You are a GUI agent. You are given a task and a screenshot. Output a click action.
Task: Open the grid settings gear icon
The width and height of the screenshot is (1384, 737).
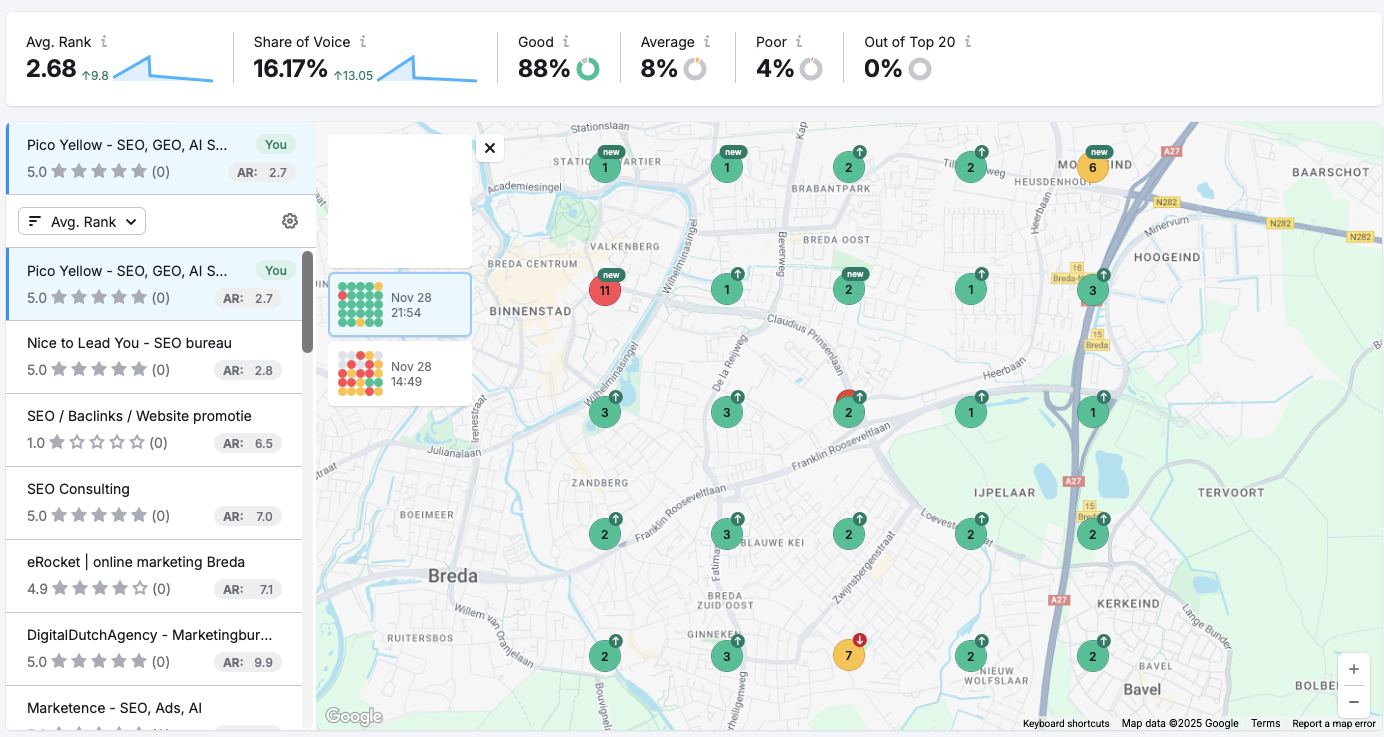point(290,221)
